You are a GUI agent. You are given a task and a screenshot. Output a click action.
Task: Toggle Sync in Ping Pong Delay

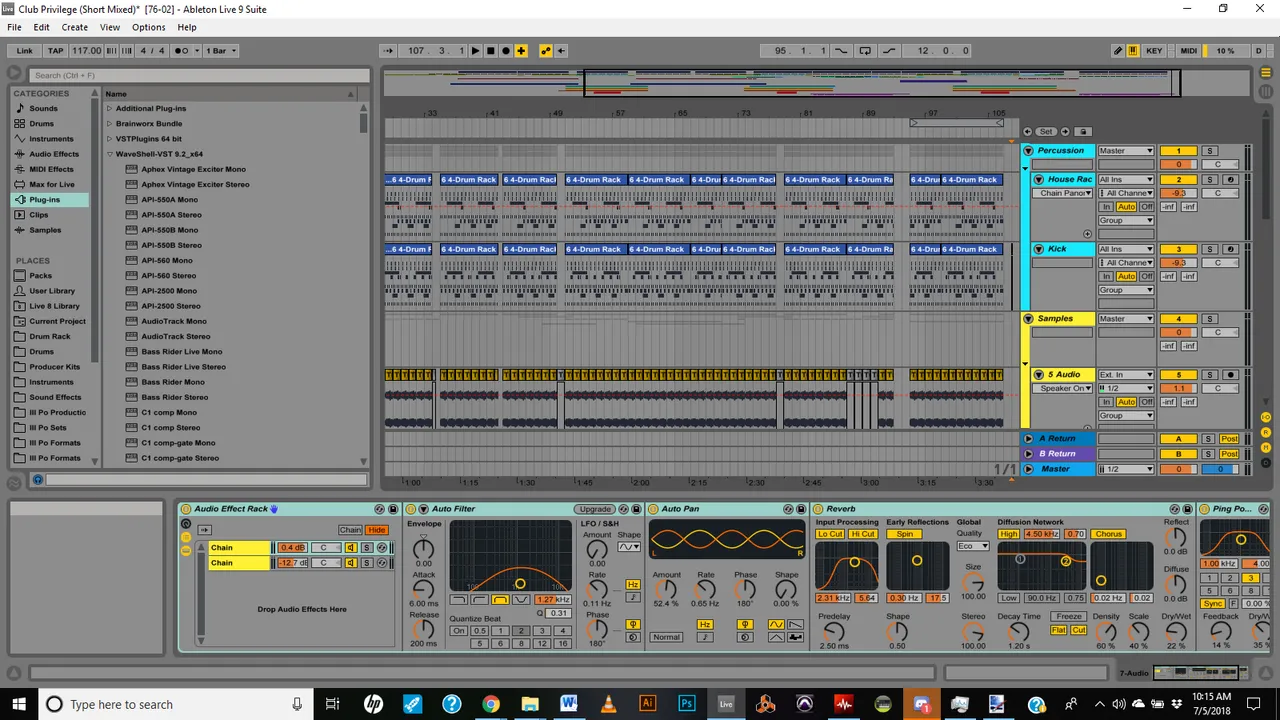point(1212,604)
